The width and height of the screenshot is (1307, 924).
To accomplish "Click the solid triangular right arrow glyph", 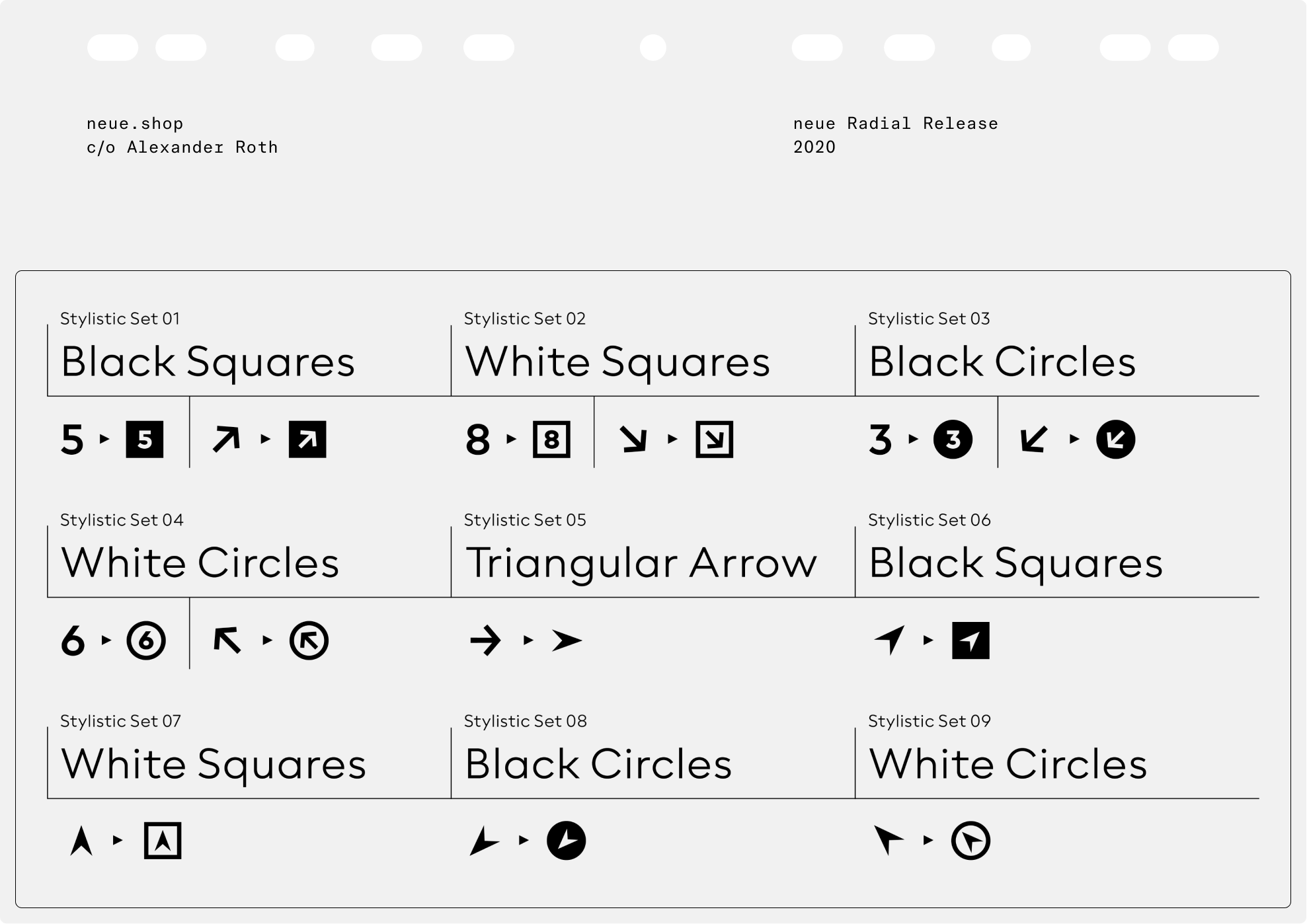I will pos(567,640).
